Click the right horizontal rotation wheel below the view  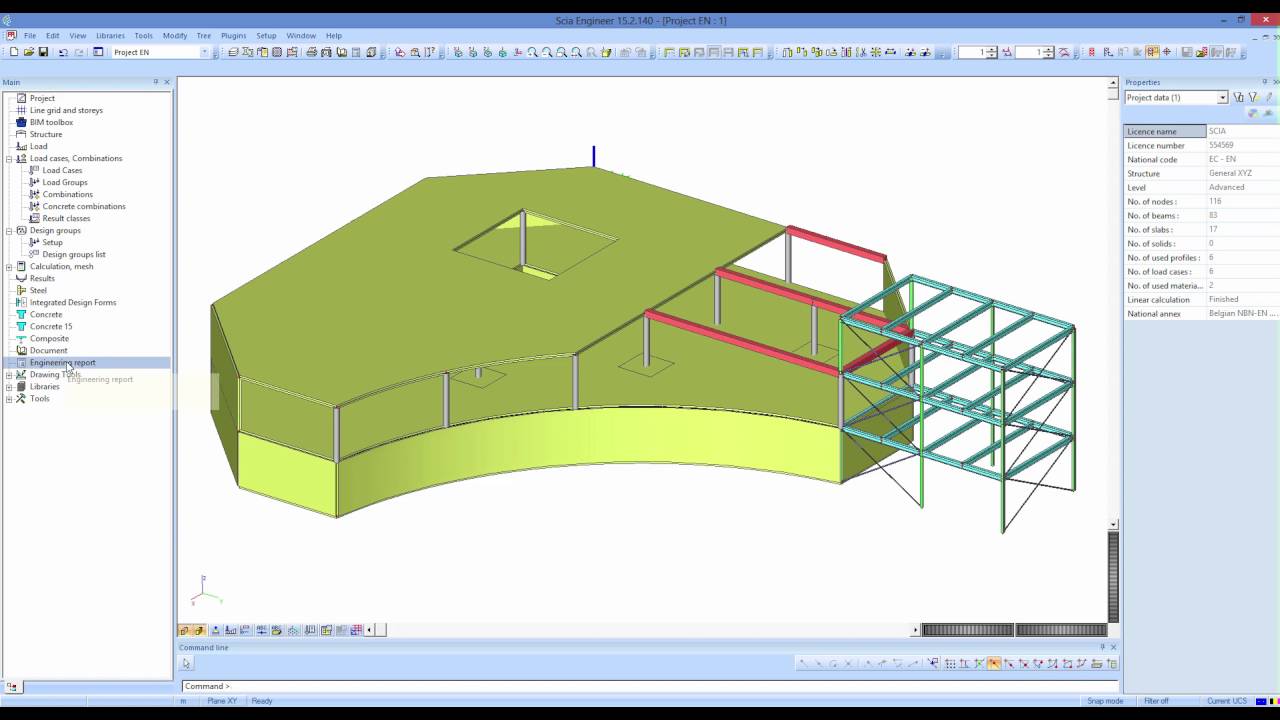(x=1061, y=630)
